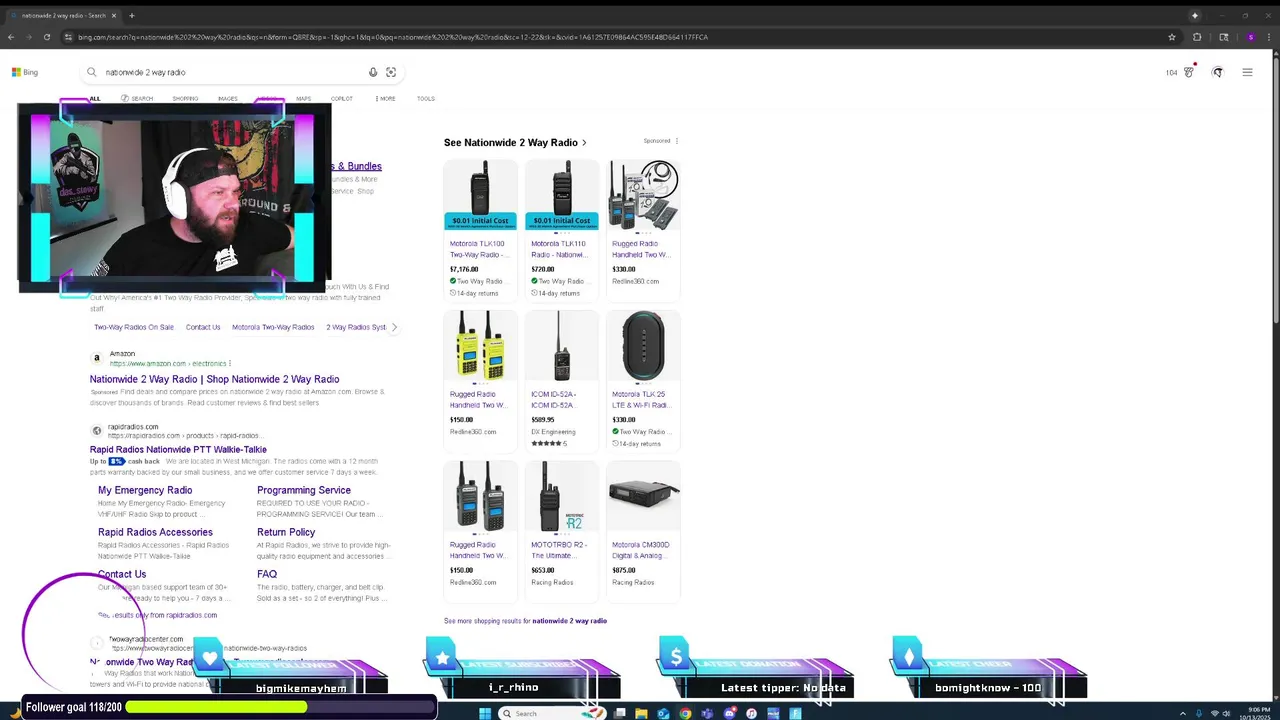Open Microsoft Teams from the taskbar
Screen dimensions: 1280x720
707,713
